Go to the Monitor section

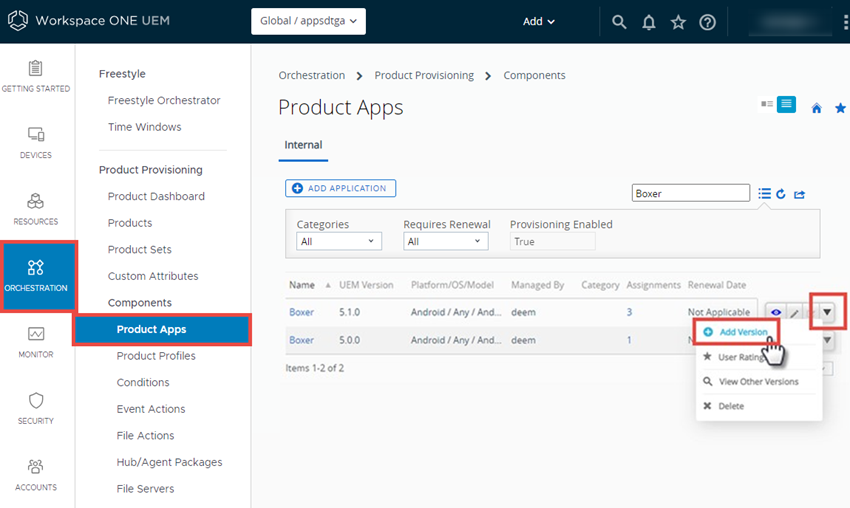tap(36, 343)
